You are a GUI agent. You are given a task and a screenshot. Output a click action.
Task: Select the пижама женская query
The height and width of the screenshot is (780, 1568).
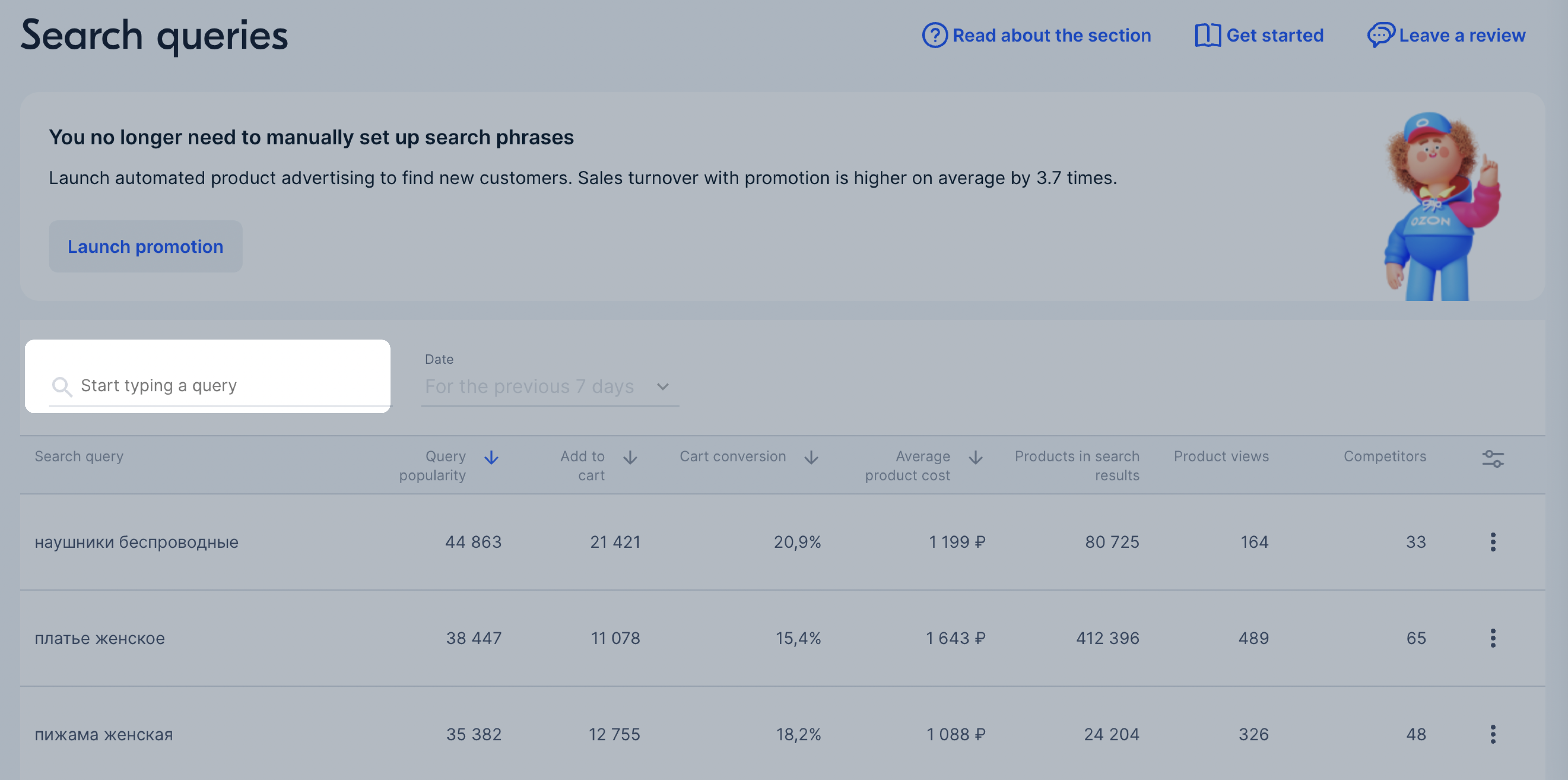tap(104, 734)
